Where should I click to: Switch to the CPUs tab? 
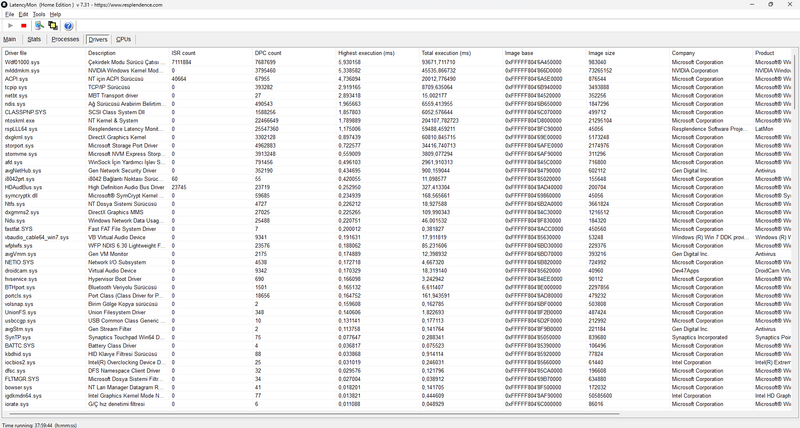(123, 39)
